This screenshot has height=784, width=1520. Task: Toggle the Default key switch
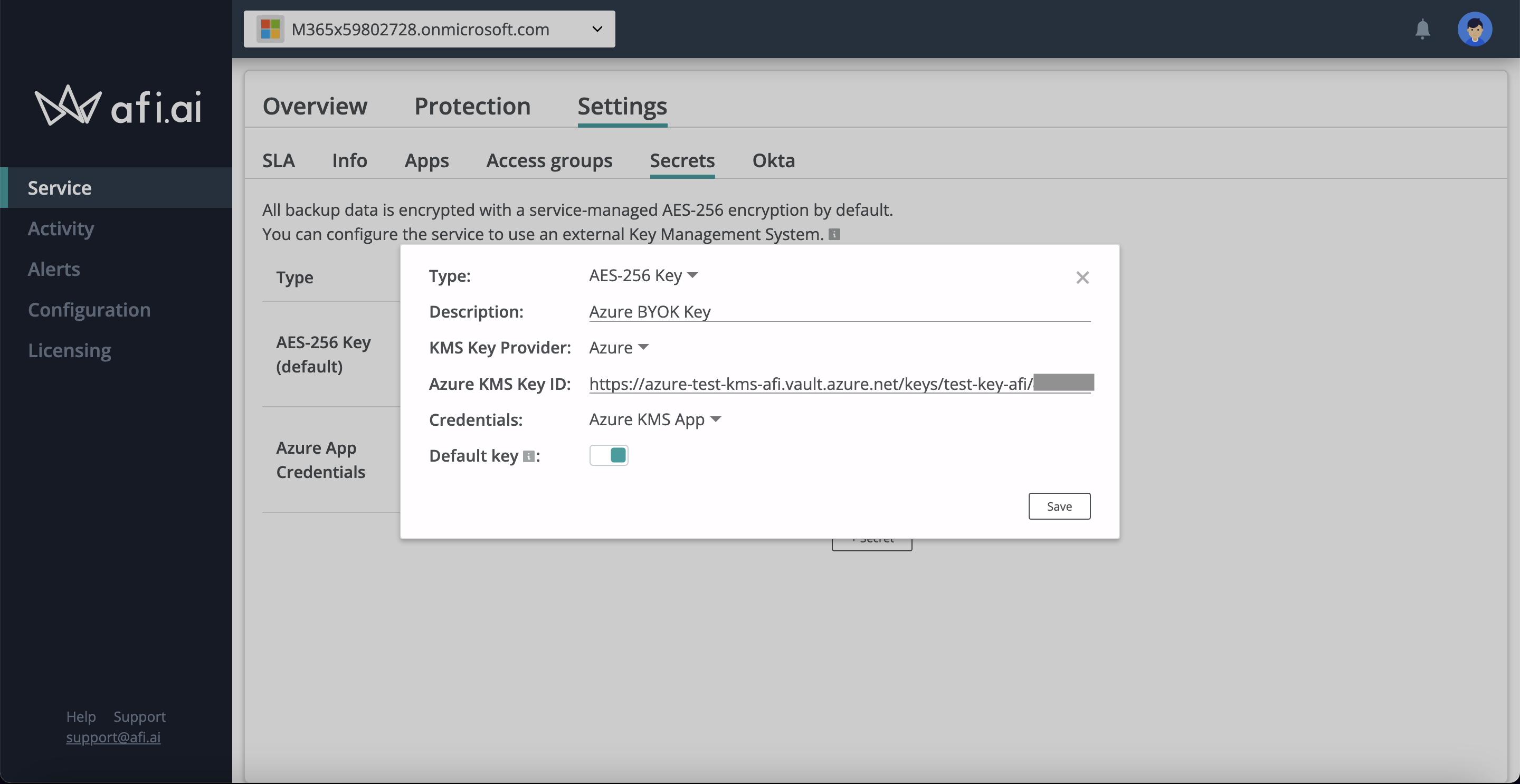click(x=609, y=455)
